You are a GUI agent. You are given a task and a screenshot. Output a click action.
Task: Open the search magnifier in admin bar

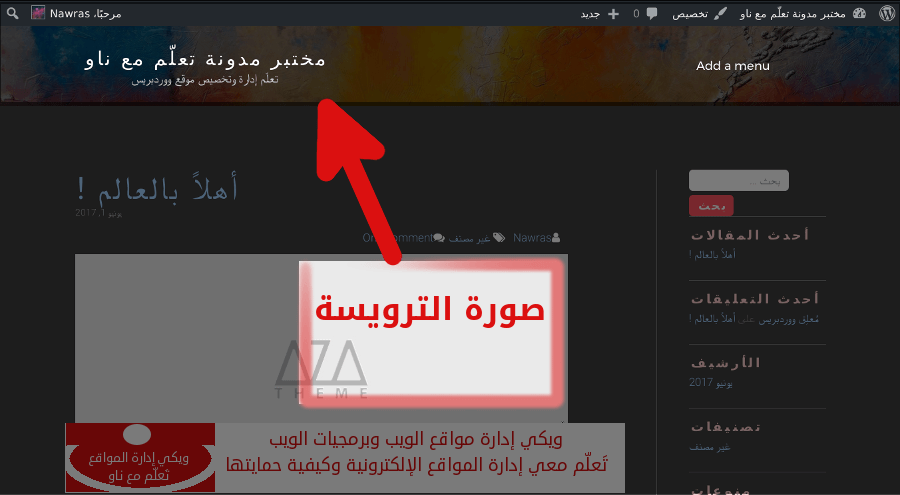(x=12, y=13)
